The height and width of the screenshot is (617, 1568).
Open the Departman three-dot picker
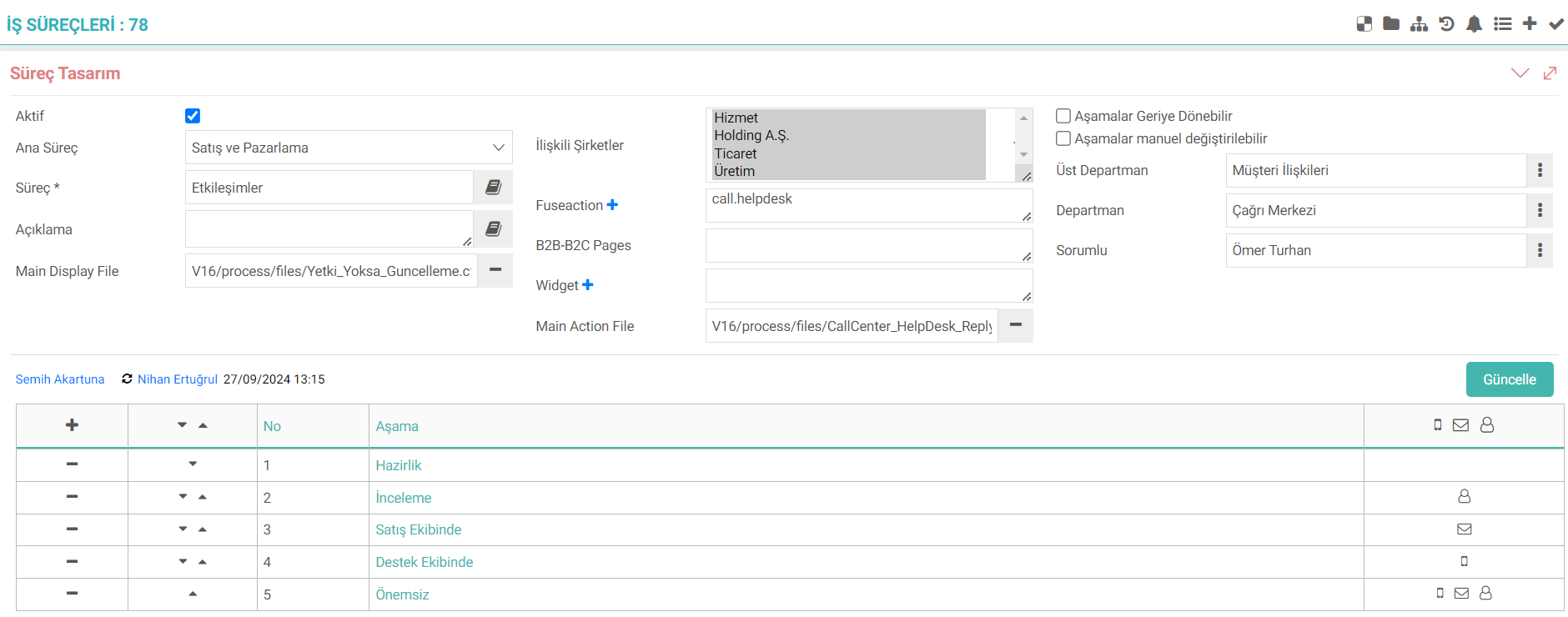click(1540, 210)
